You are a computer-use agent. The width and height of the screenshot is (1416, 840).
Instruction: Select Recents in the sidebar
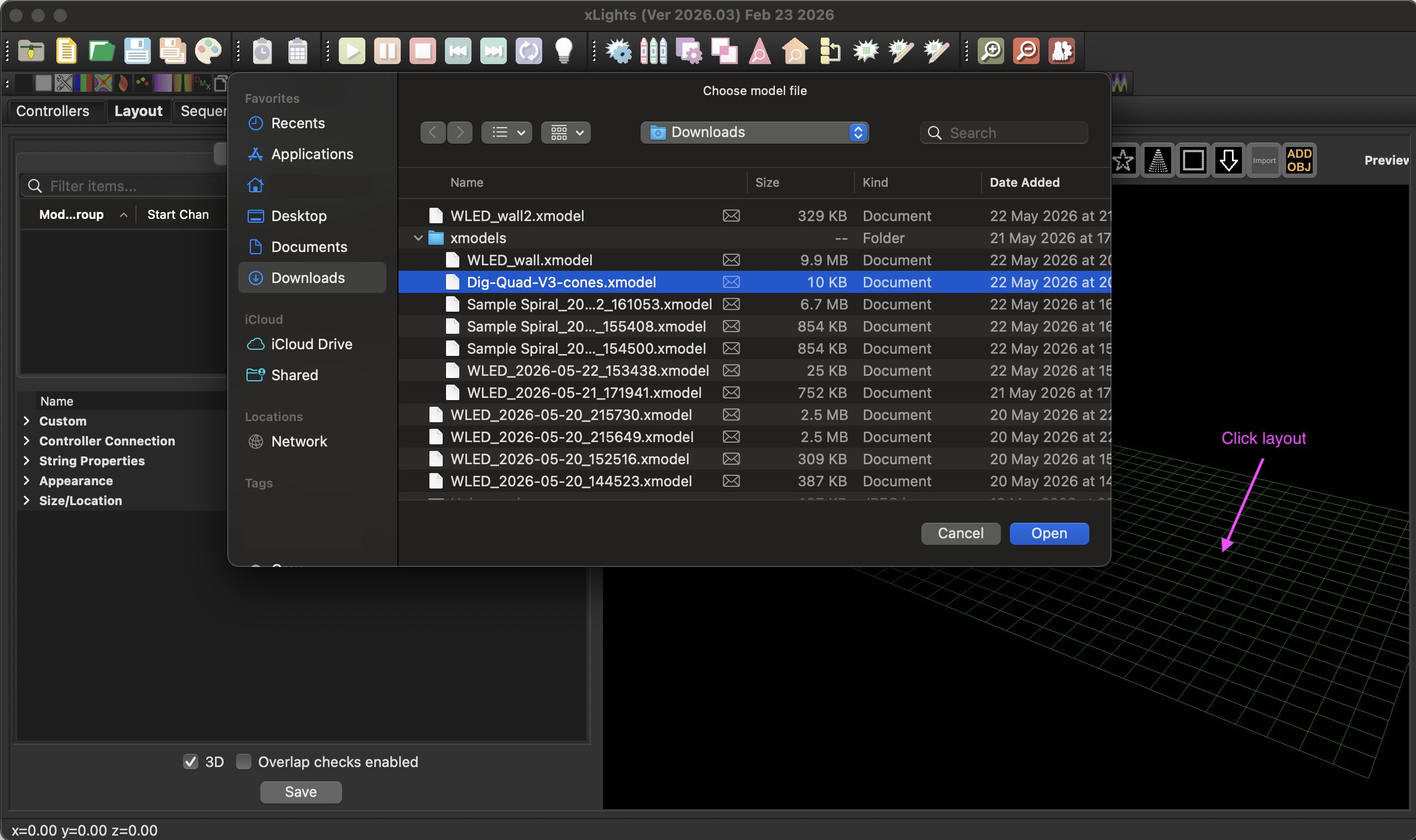coord(312,123)
